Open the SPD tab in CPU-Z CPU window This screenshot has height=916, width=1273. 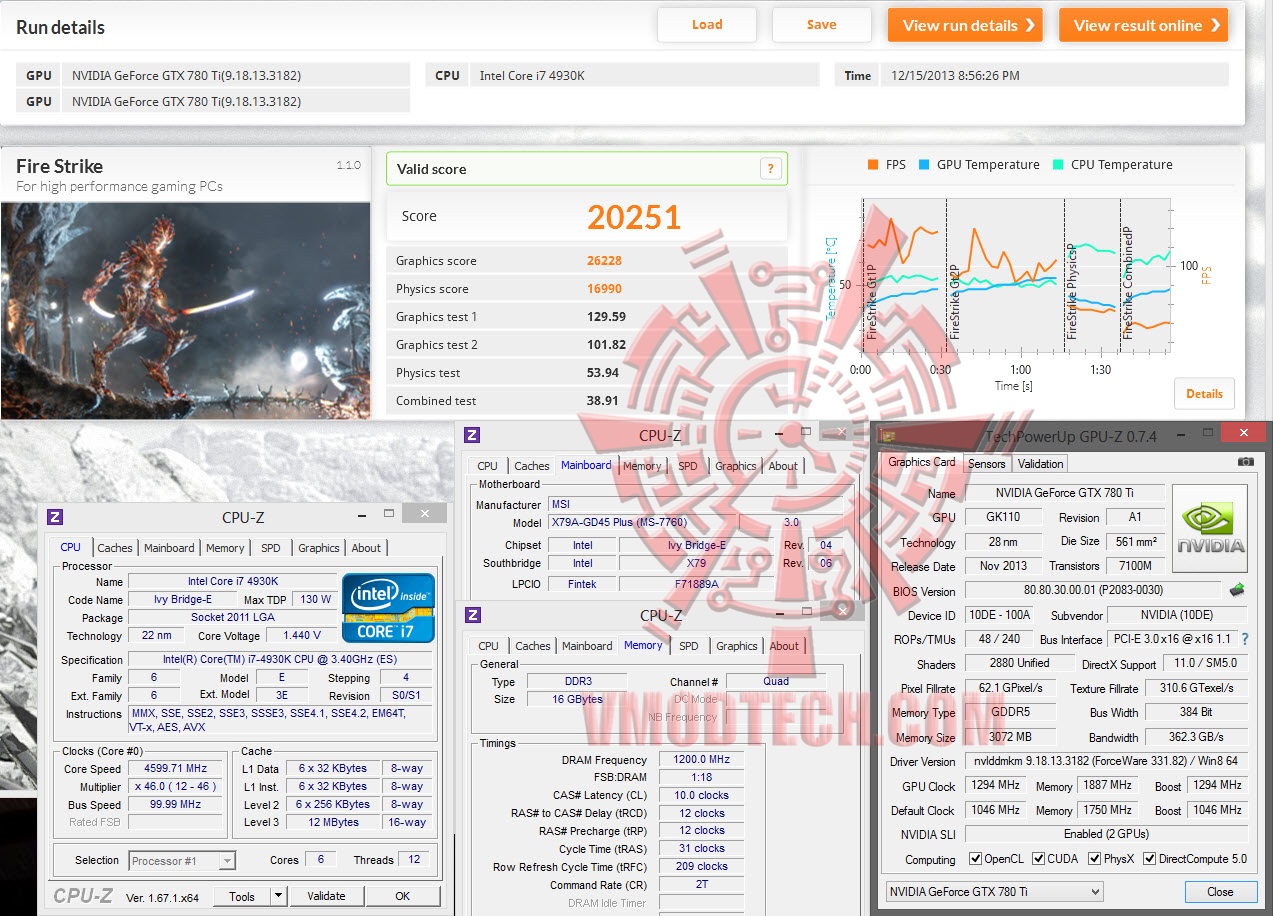click(x=270, y=547)
